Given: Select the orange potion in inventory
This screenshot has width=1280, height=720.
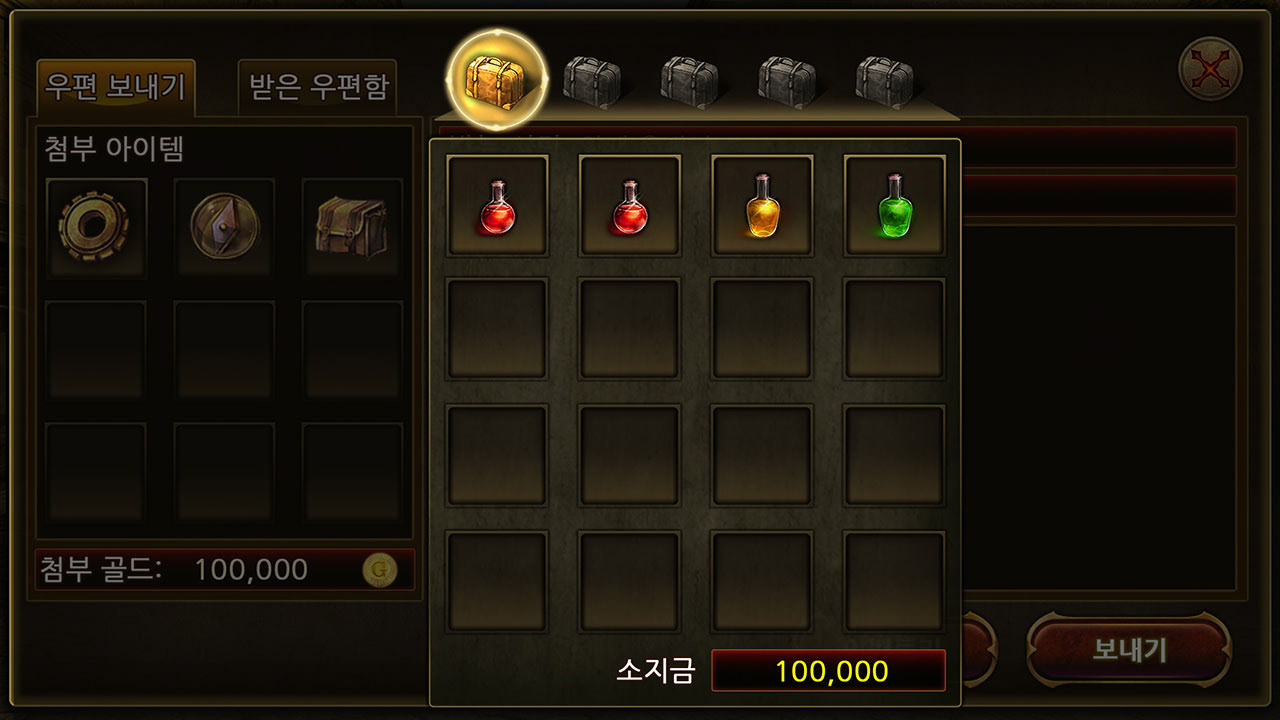Looking at the screenshot, I should pos(762,205).
